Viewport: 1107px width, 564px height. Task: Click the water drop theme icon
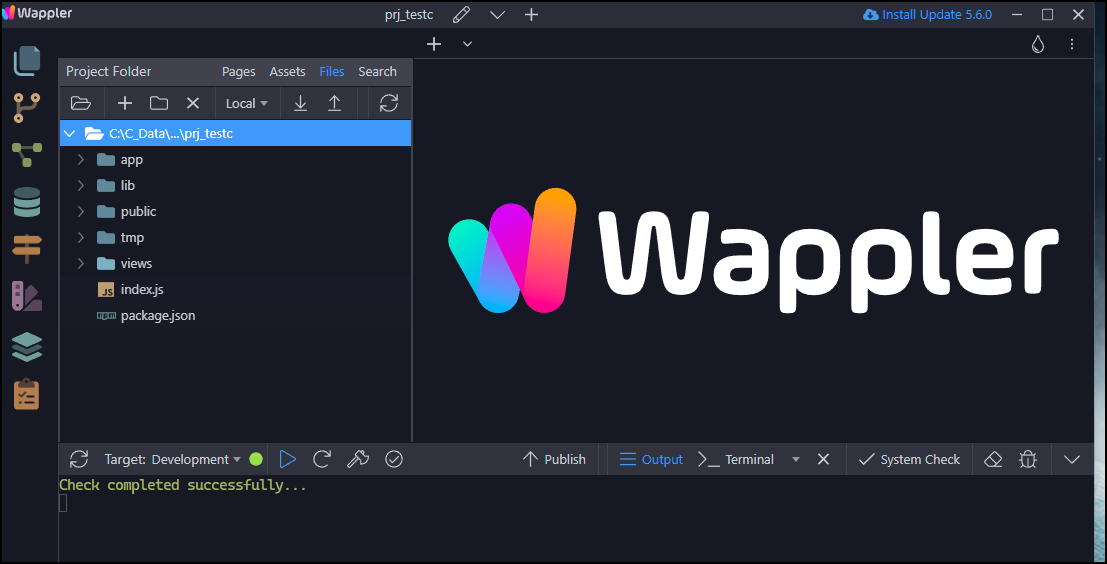(1037, 44)
